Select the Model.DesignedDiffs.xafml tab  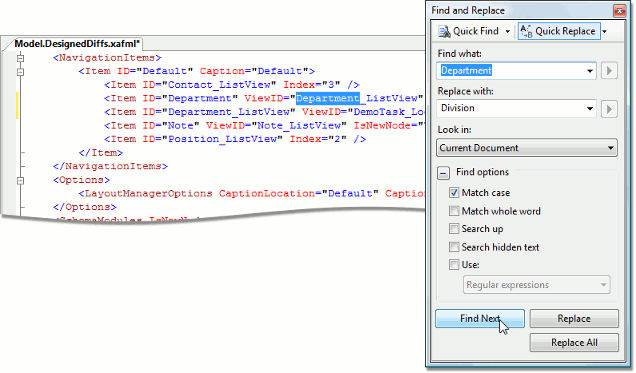pos(77,44)
